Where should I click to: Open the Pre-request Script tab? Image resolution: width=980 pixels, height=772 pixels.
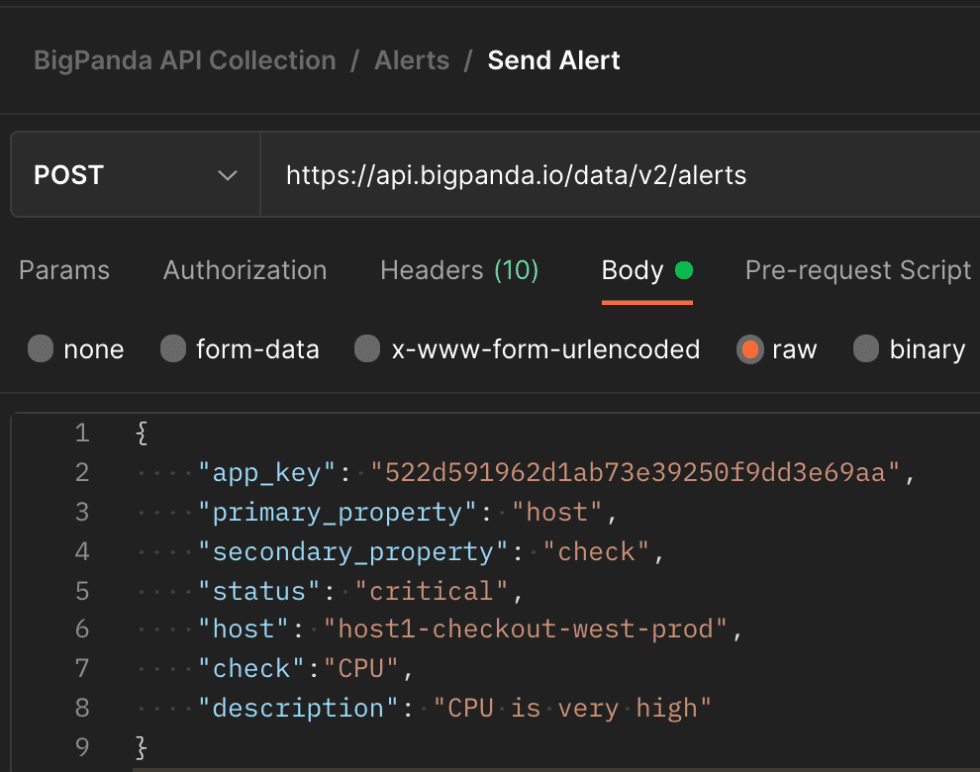coord(857,270)
